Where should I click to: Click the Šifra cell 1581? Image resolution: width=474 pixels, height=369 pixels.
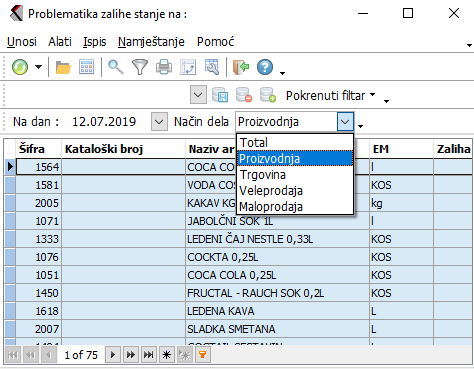39,185
